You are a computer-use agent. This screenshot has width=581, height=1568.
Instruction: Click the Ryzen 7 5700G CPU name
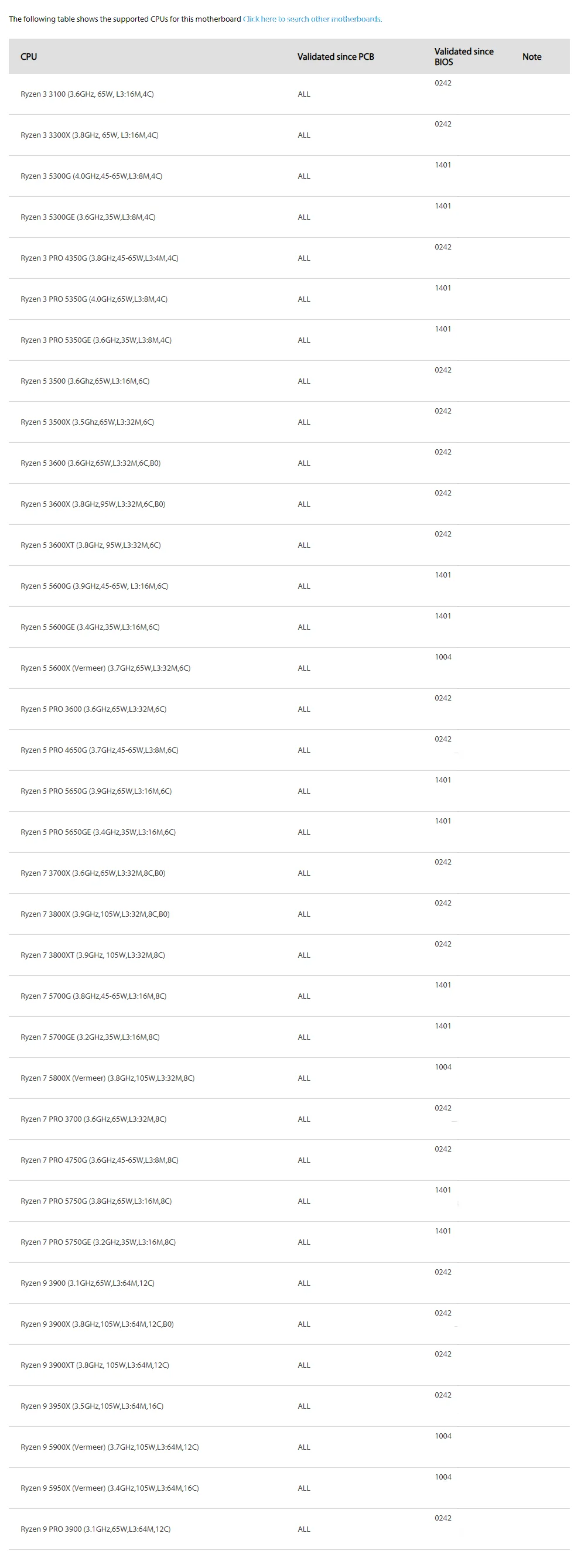pyautogui.click(x=93, y=996)
